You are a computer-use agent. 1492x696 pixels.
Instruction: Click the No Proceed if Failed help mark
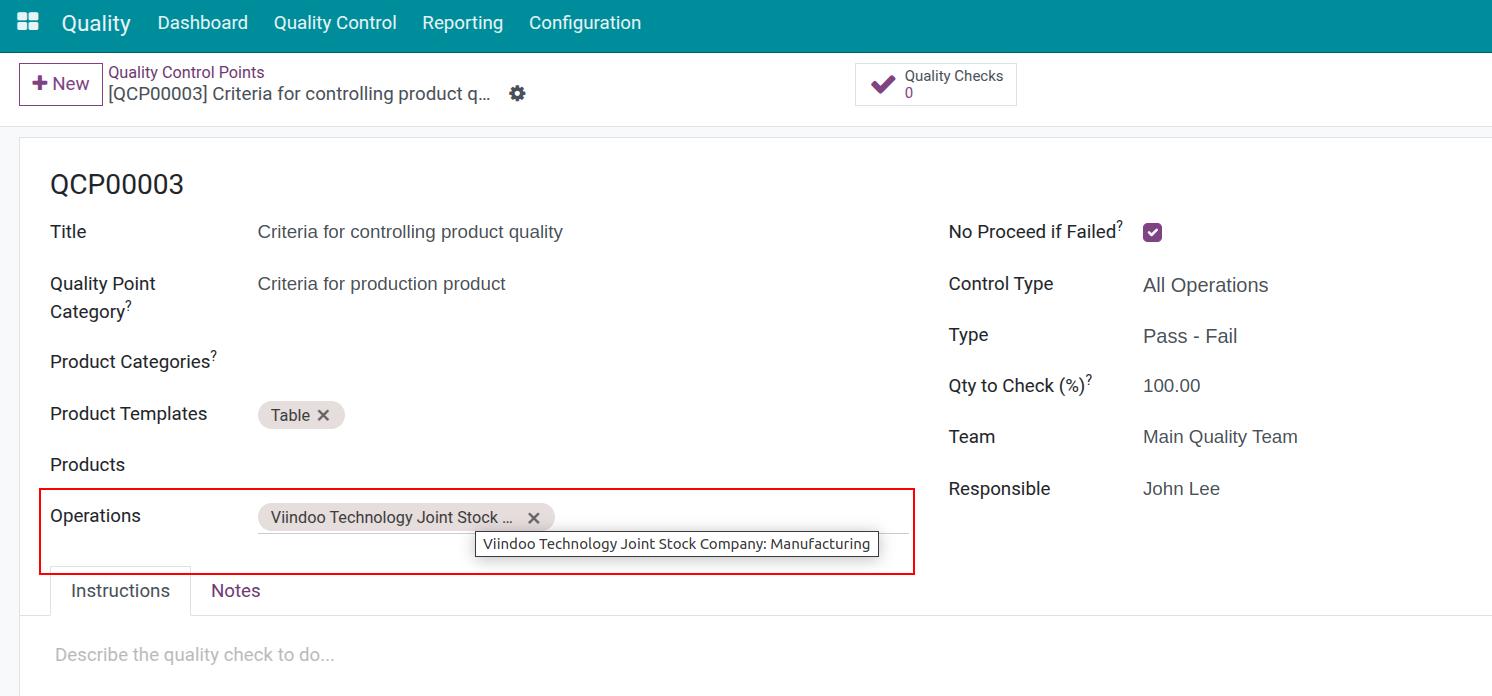point(1119,225)
